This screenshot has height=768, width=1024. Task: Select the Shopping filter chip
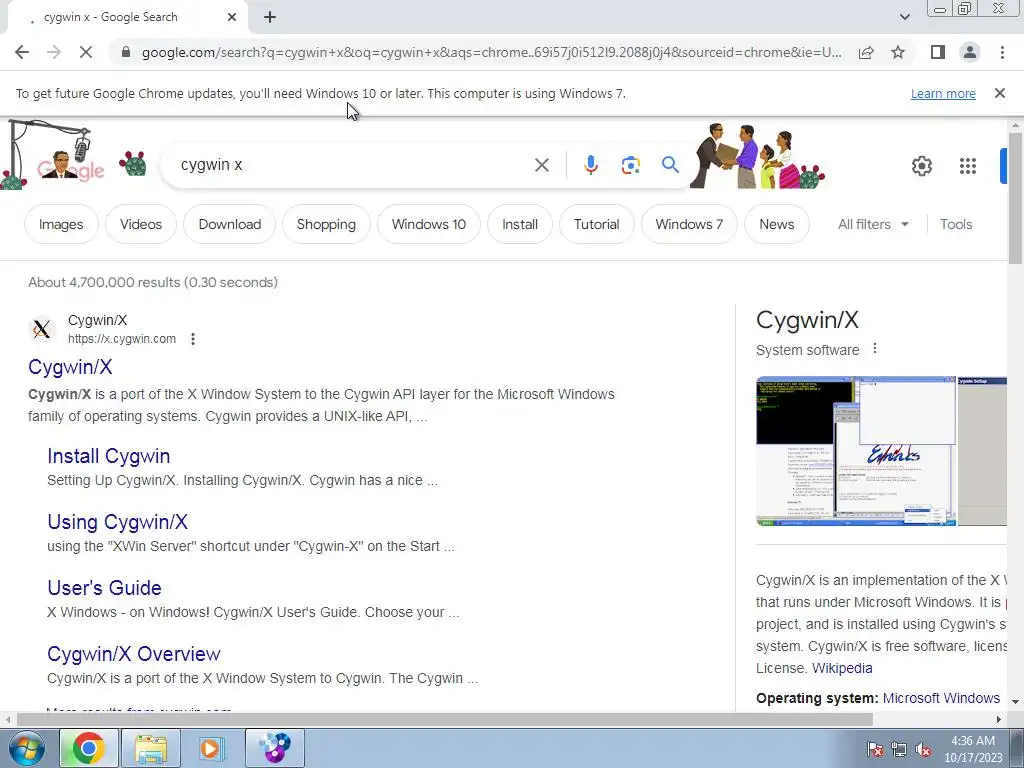click(326, 224)
